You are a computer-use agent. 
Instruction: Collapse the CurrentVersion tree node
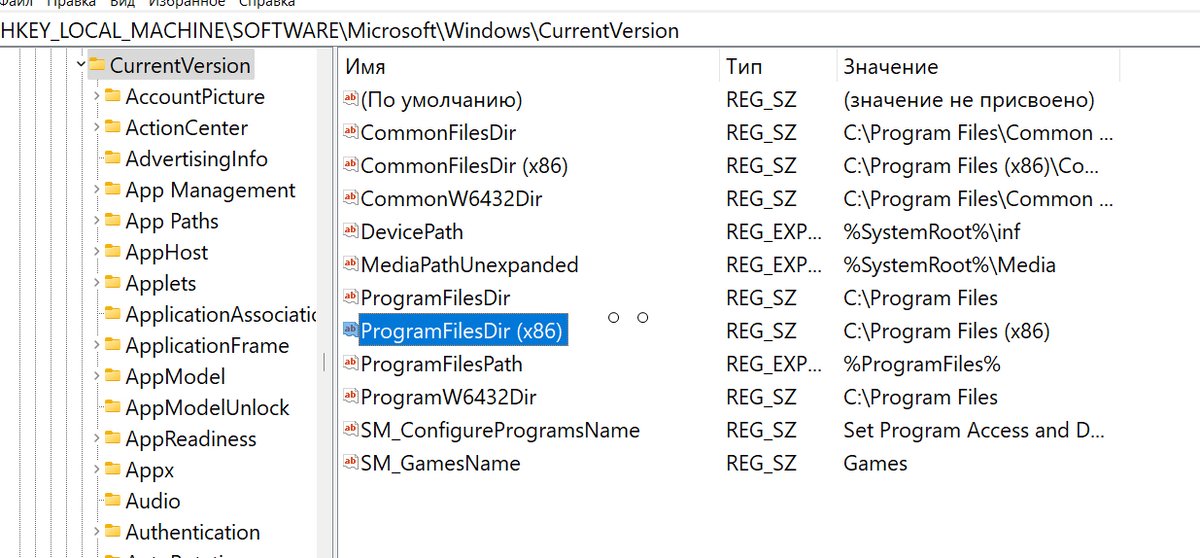81,65
